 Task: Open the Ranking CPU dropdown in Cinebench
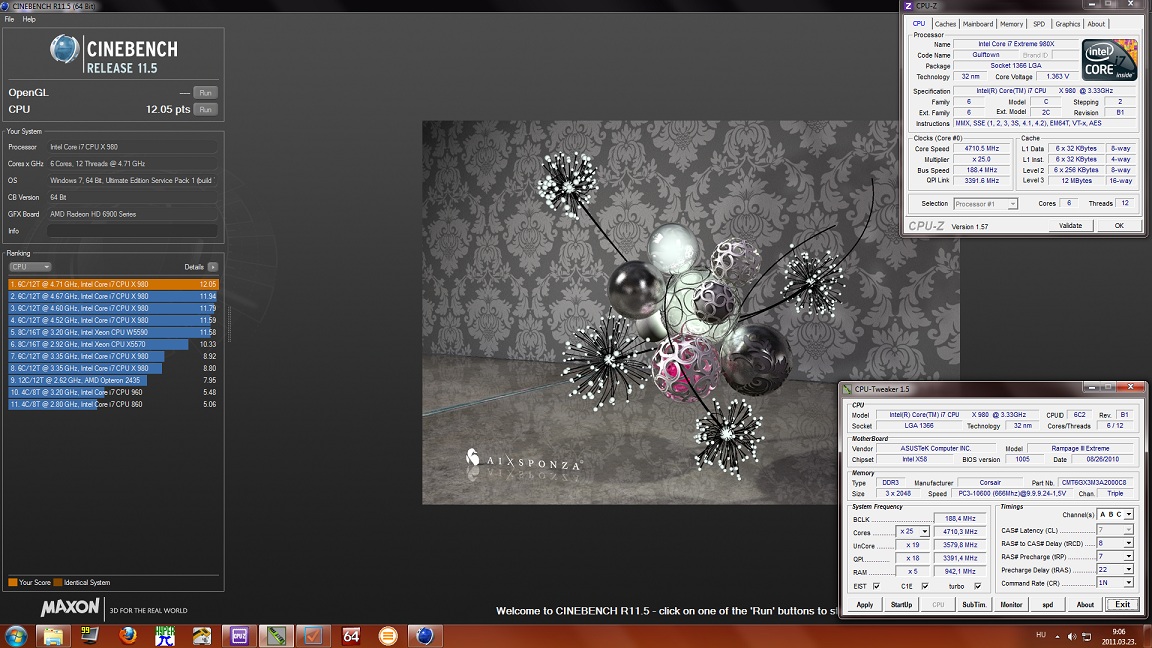(x=29, y=267)
